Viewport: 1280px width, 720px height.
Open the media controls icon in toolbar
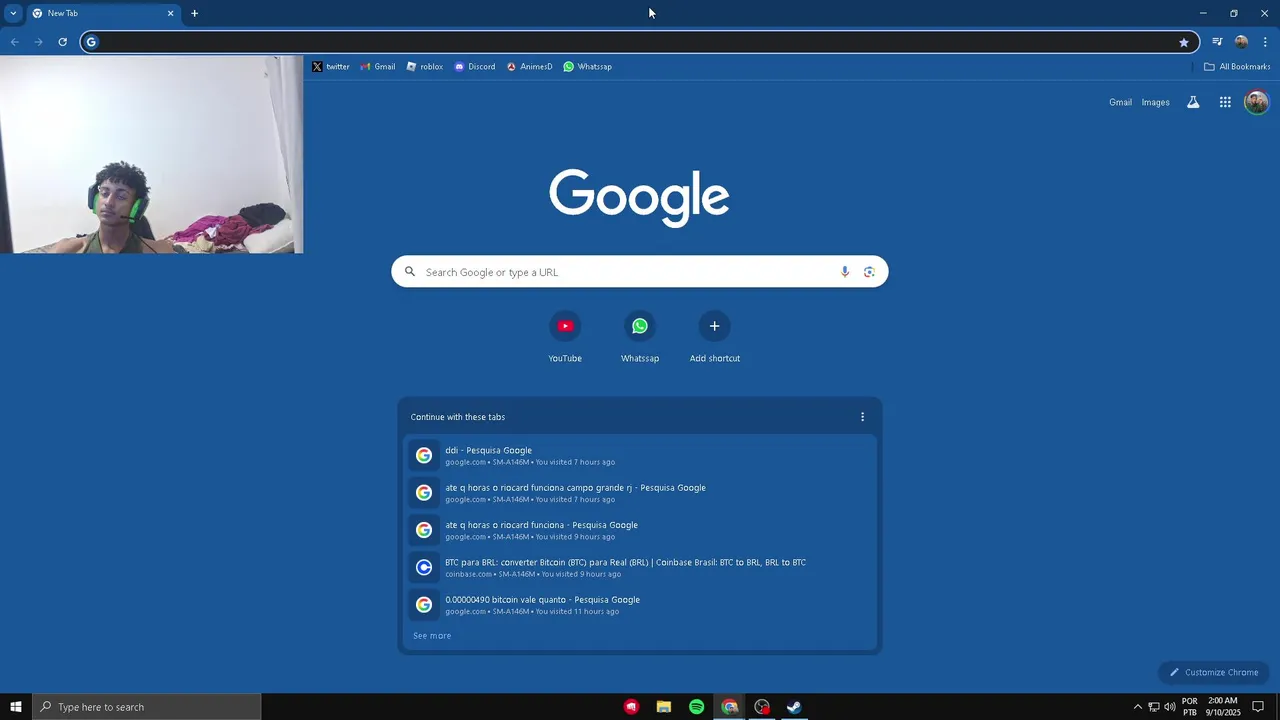point(1217,42)
